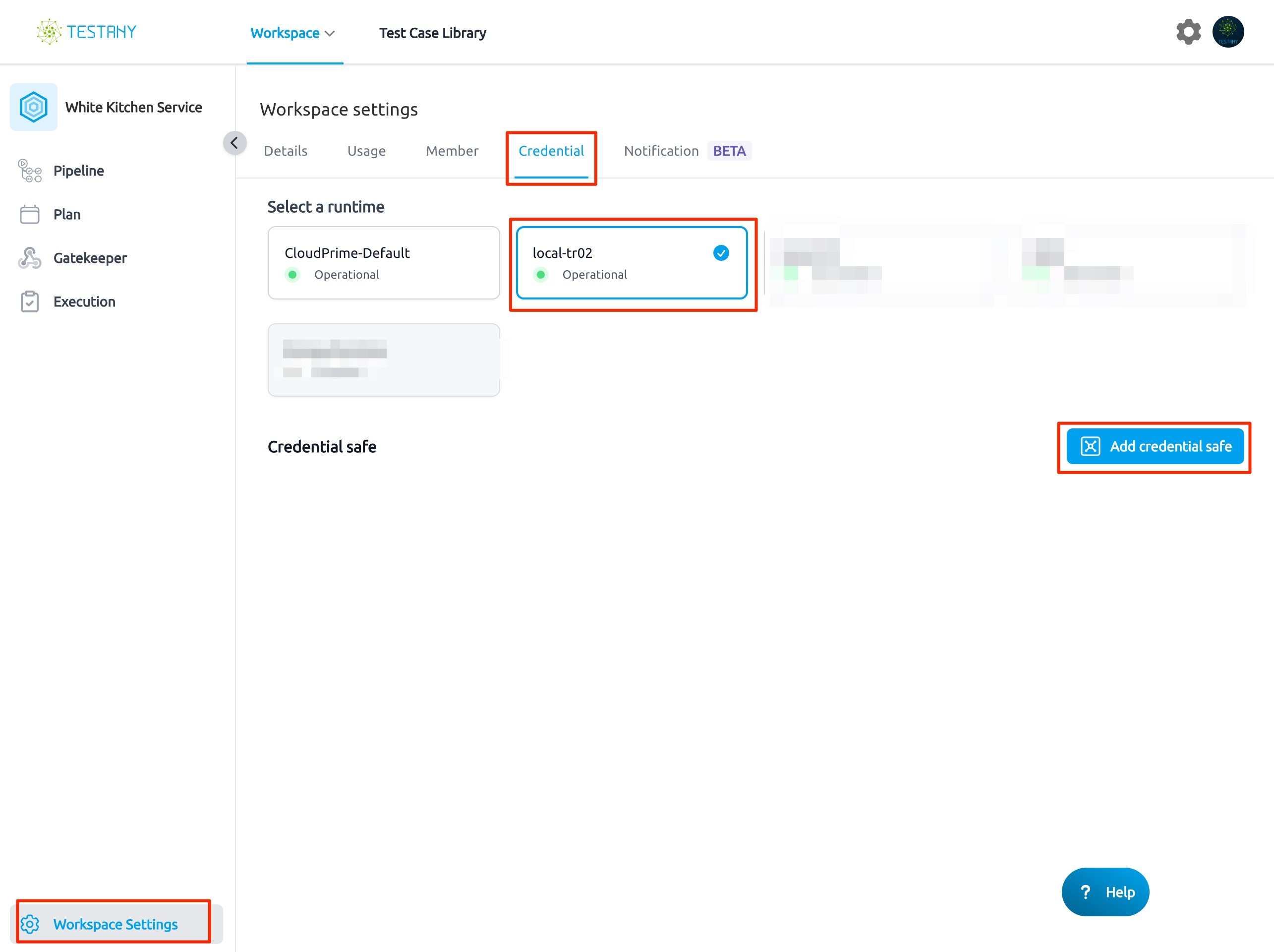Click the Credential safe heading

pos(322,446)
